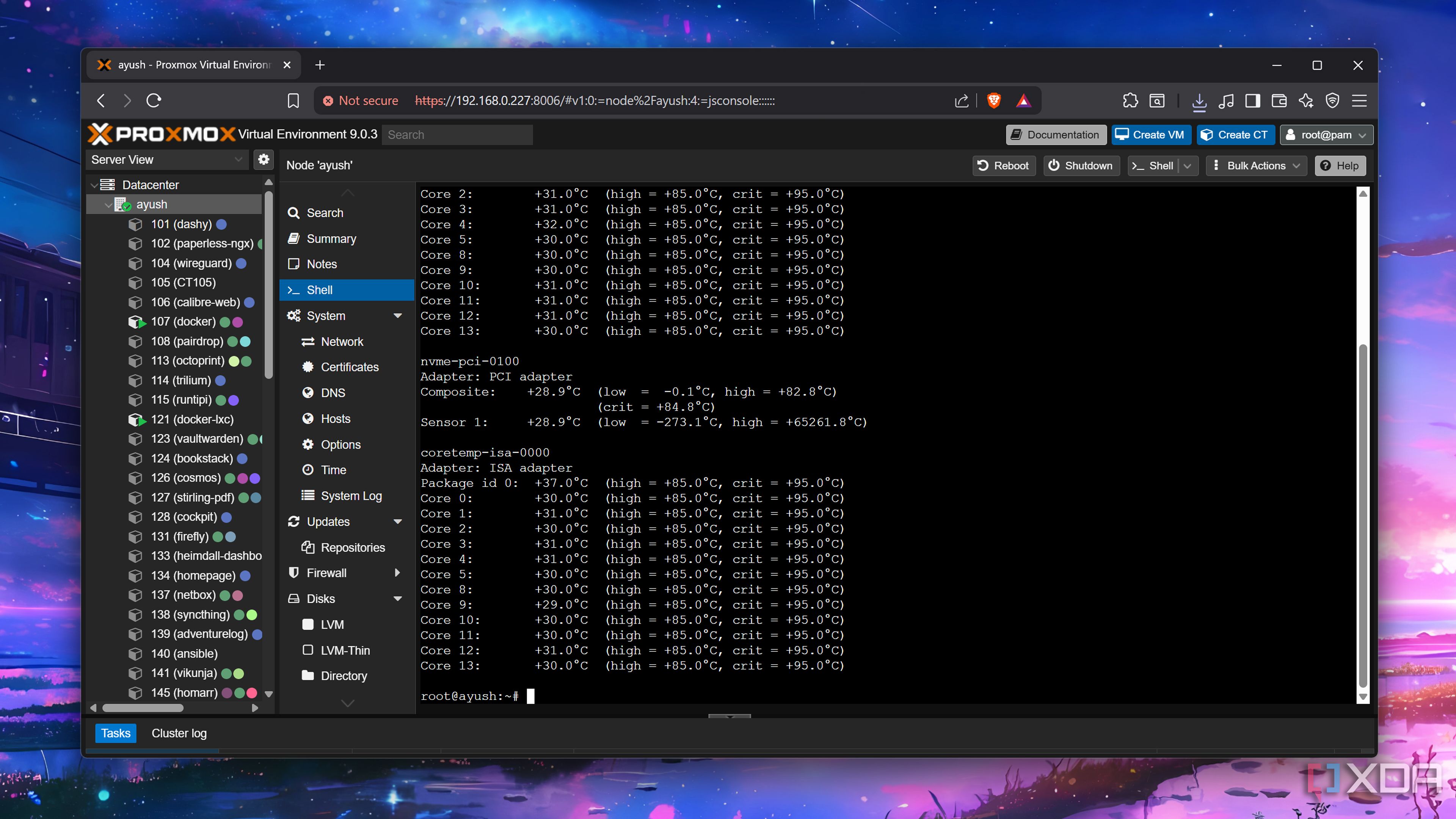Open the browser extensions puzzle icon
1456x819 pixels.
pyautogui.click(x=1130, y=100)
